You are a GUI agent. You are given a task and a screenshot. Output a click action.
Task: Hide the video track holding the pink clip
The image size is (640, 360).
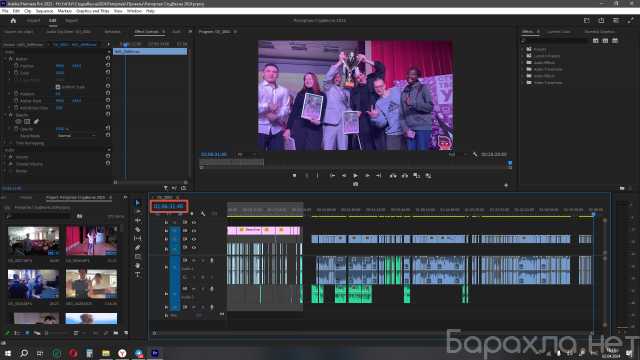tap(194, 231)
